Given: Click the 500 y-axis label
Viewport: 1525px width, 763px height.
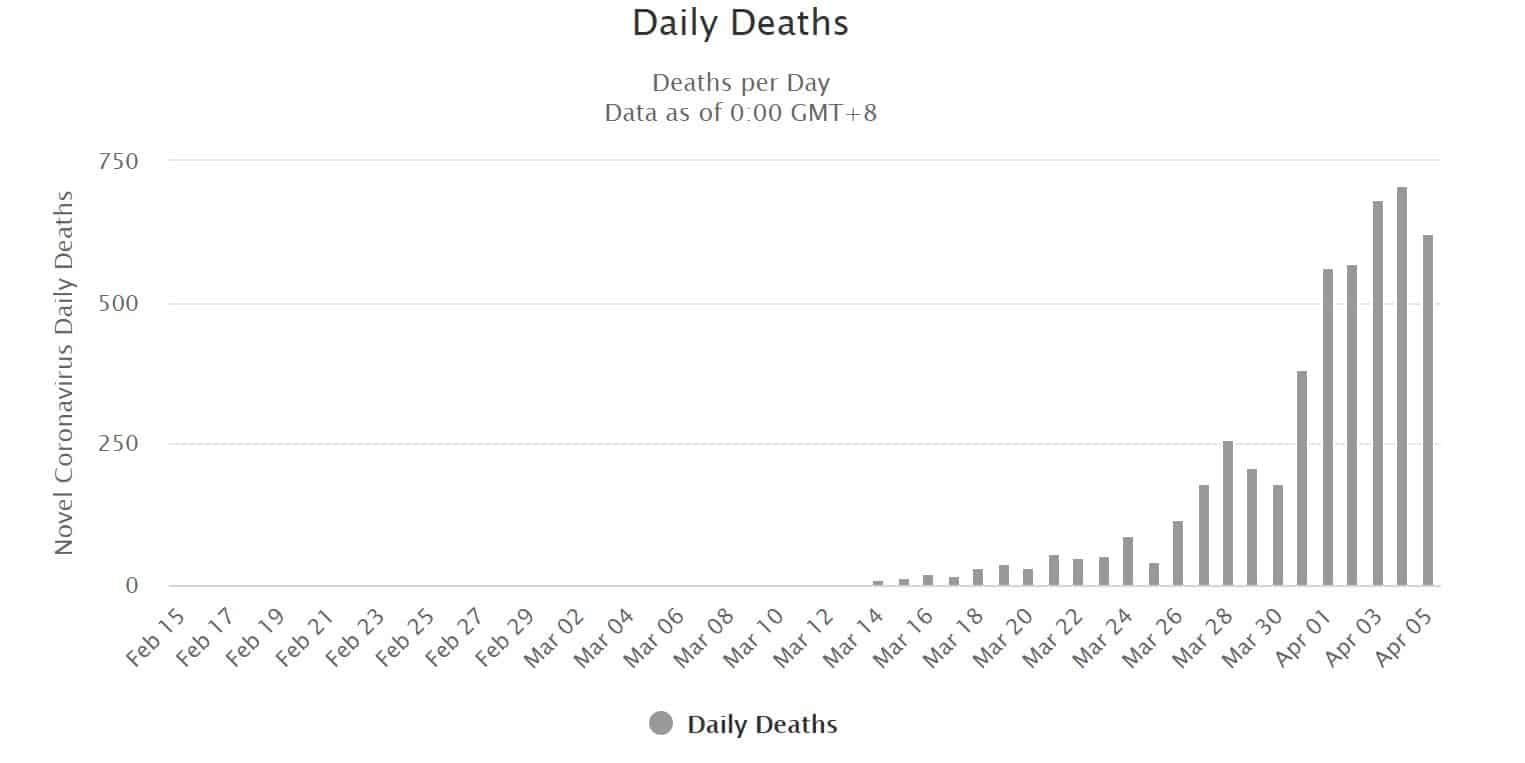Looking at the screenshot, I should (118, 303).
